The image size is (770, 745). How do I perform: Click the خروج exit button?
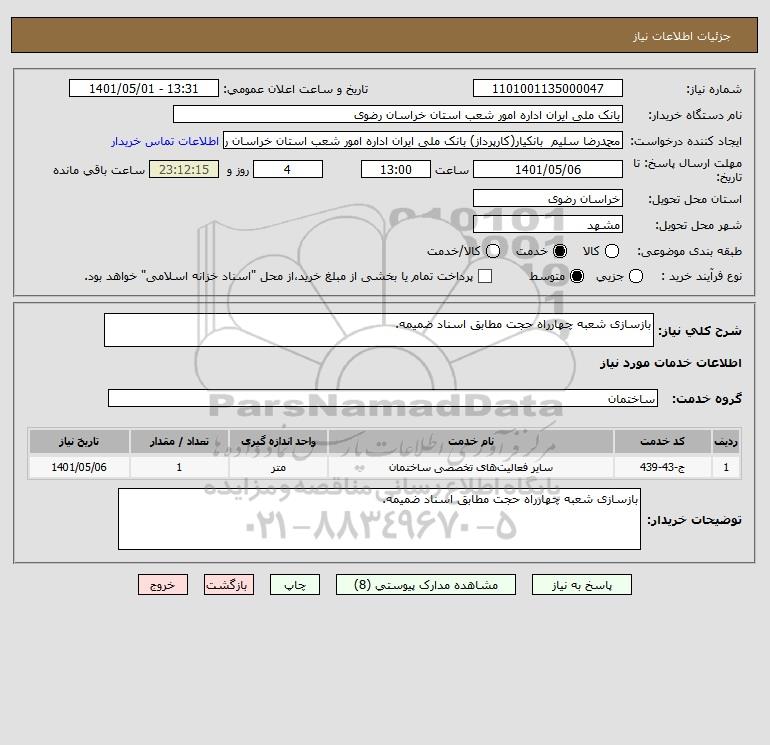(163, 585)
